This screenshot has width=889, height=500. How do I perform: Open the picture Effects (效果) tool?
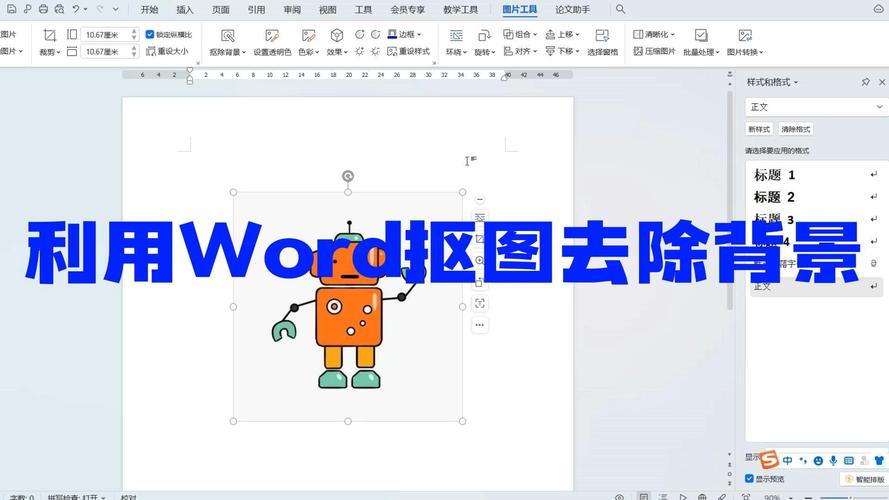coord(337,43)
